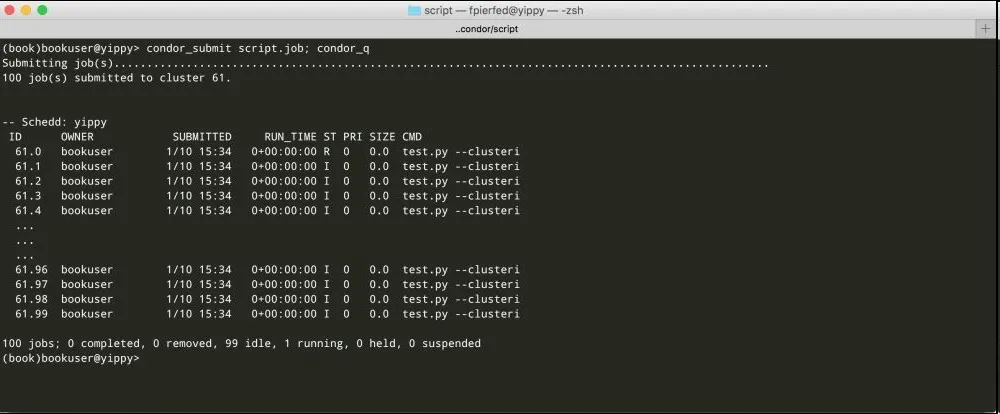Viewport: 1000px width, 414px height.
Task: Select the ..condor/script tab
Action: coord(487,29)
